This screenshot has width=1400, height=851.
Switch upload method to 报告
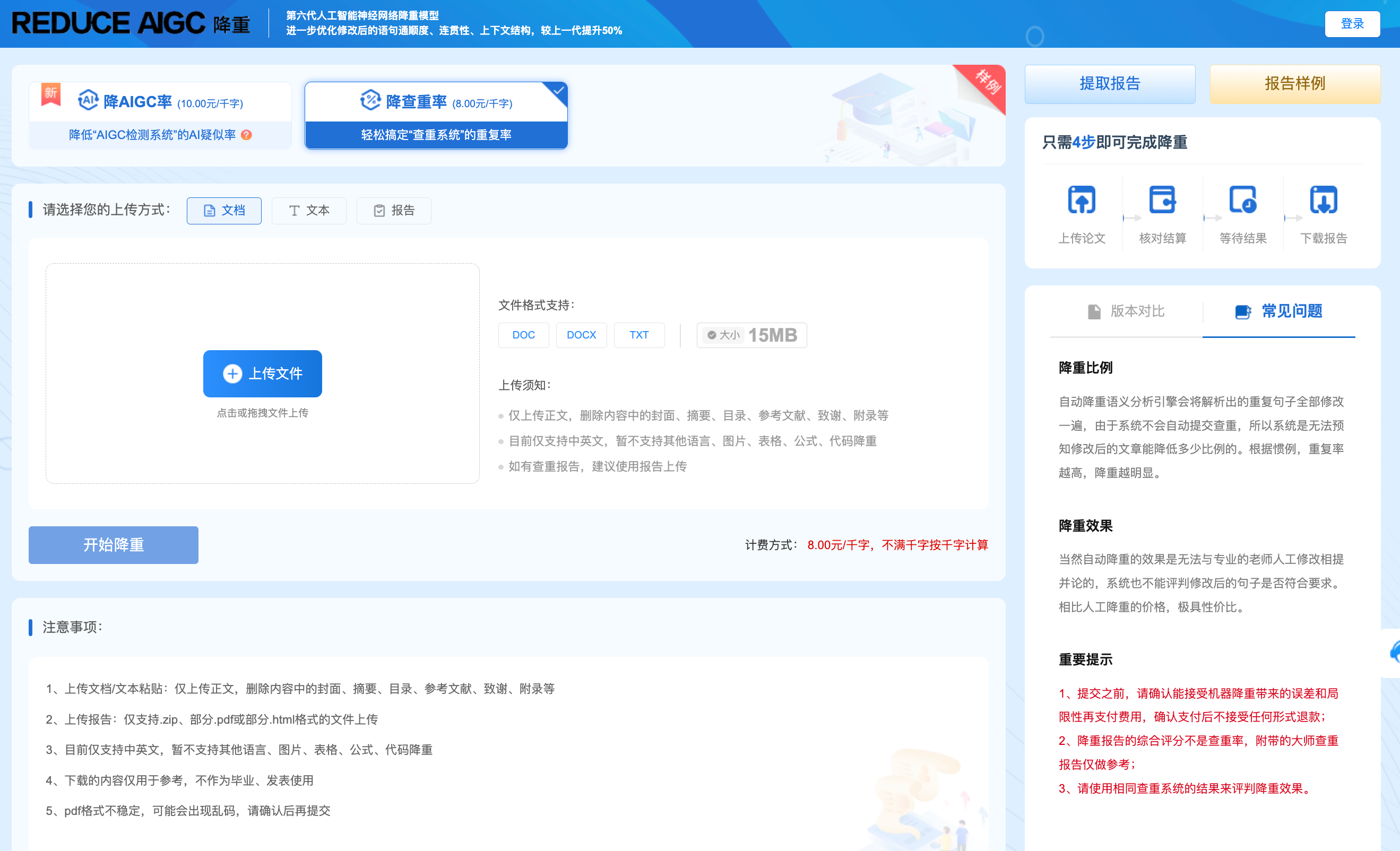pos(394,211)
